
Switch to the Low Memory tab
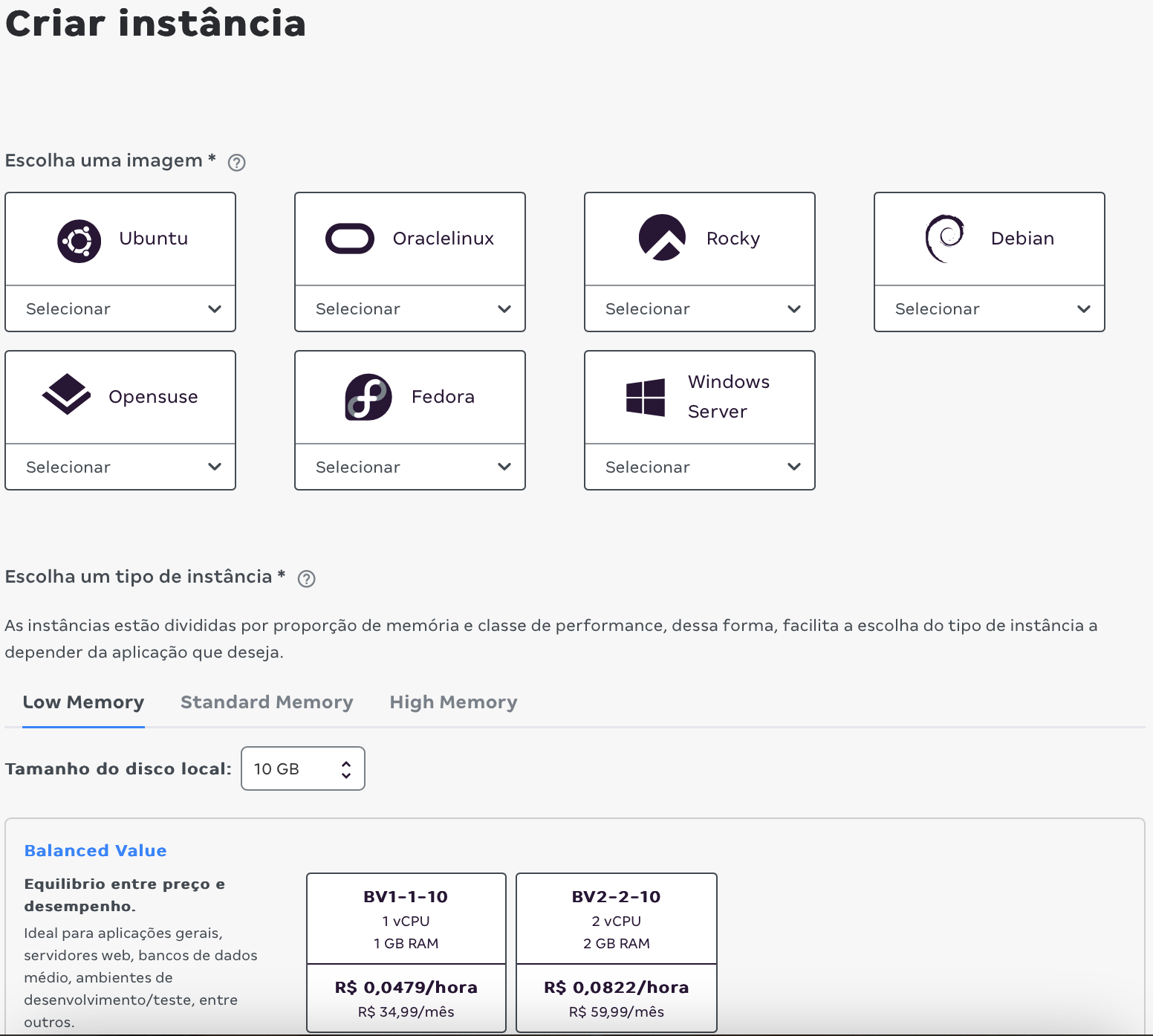83,702
